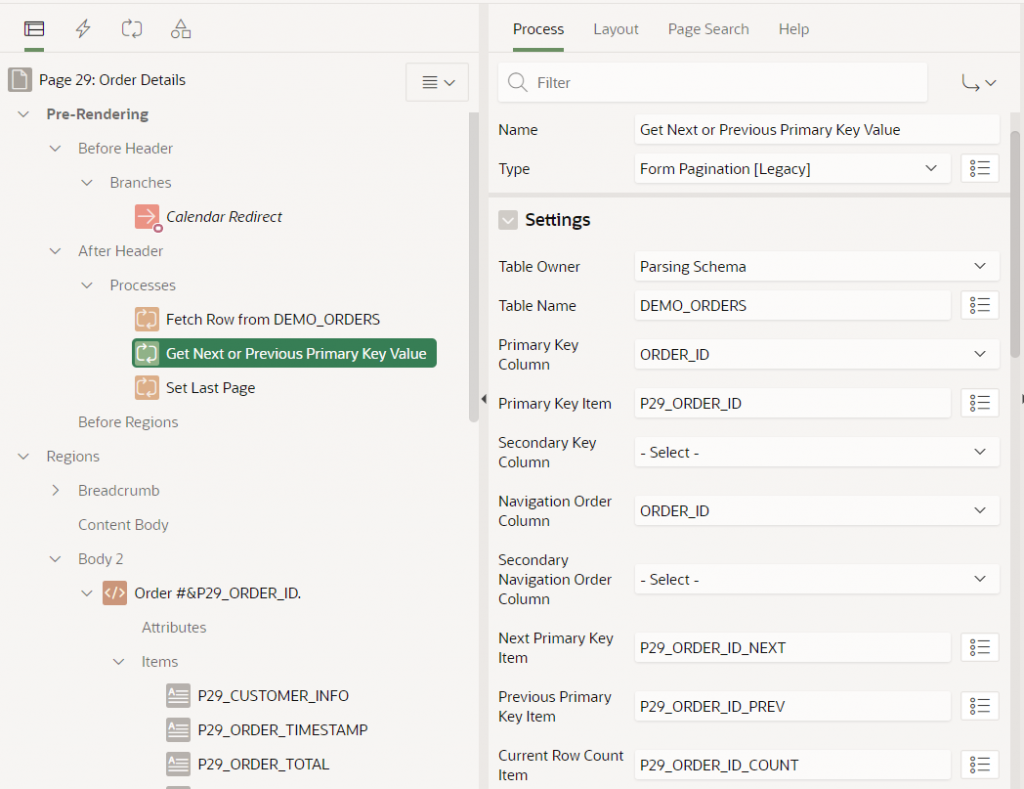Open the Navigation Order Column dropdown
The image size is (1024, 789).
point(816,511)
